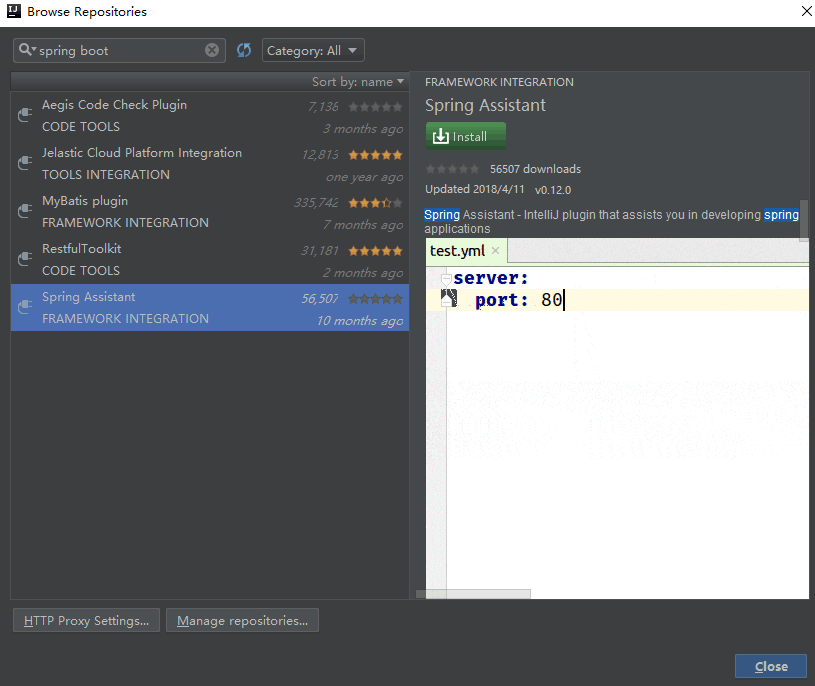Click the 'Updated 2018/4/11' text
Viewport: 815px width, 686px height.
click(x=475, y=189)
